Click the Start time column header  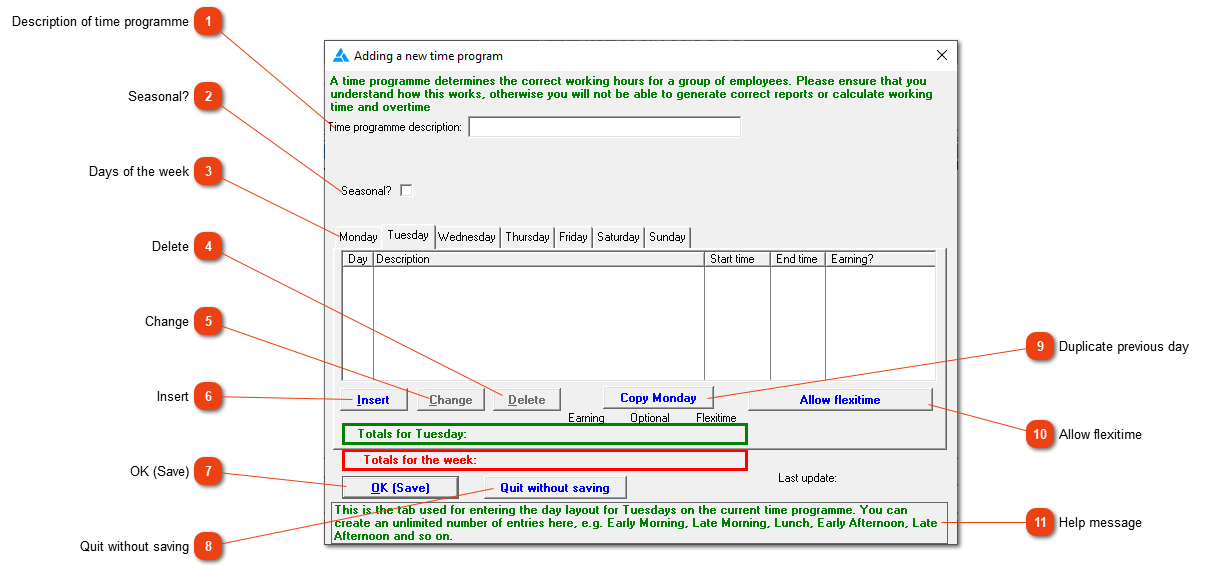click(x=737, y=259)
